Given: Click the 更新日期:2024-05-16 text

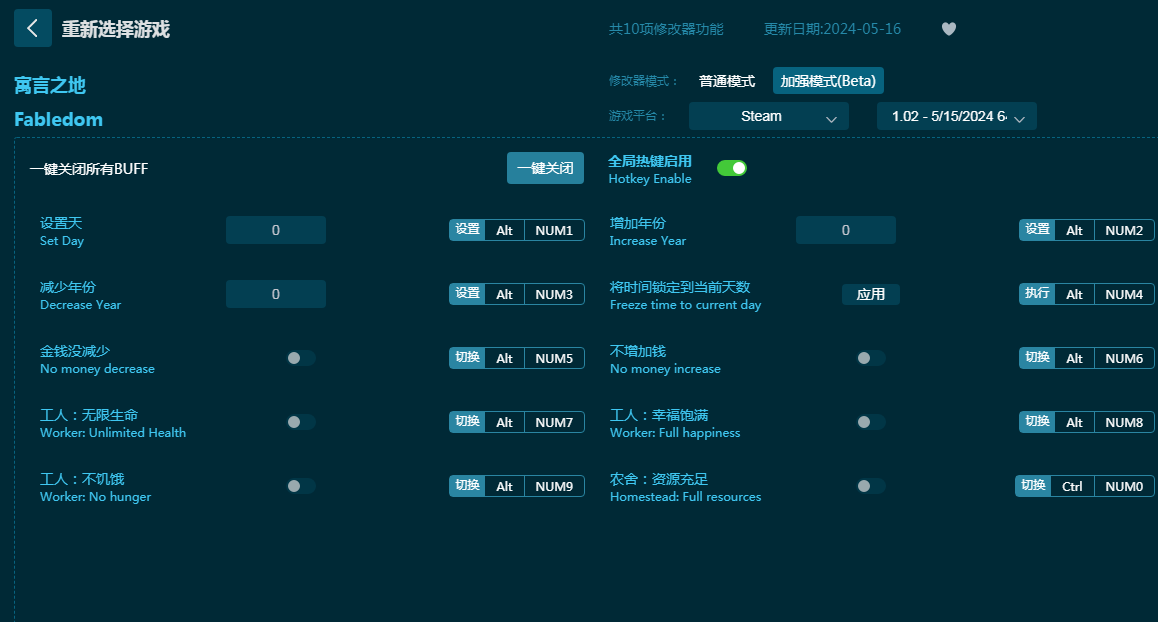Looking at the screenshot, I should pyautogui.click(x=832, y=29).
